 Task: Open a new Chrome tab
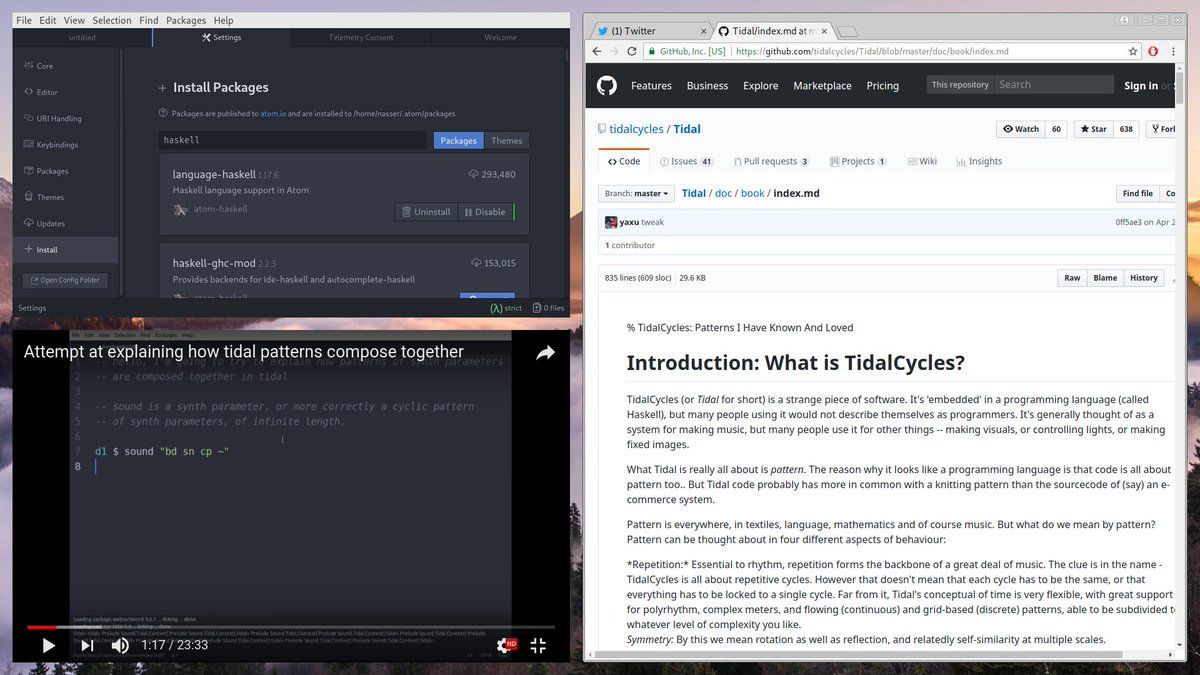click(847, 32)
